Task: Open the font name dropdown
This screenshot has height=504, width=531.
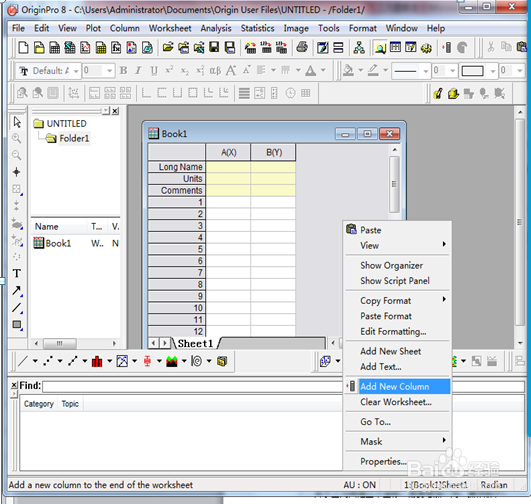Action: (76, 71)
